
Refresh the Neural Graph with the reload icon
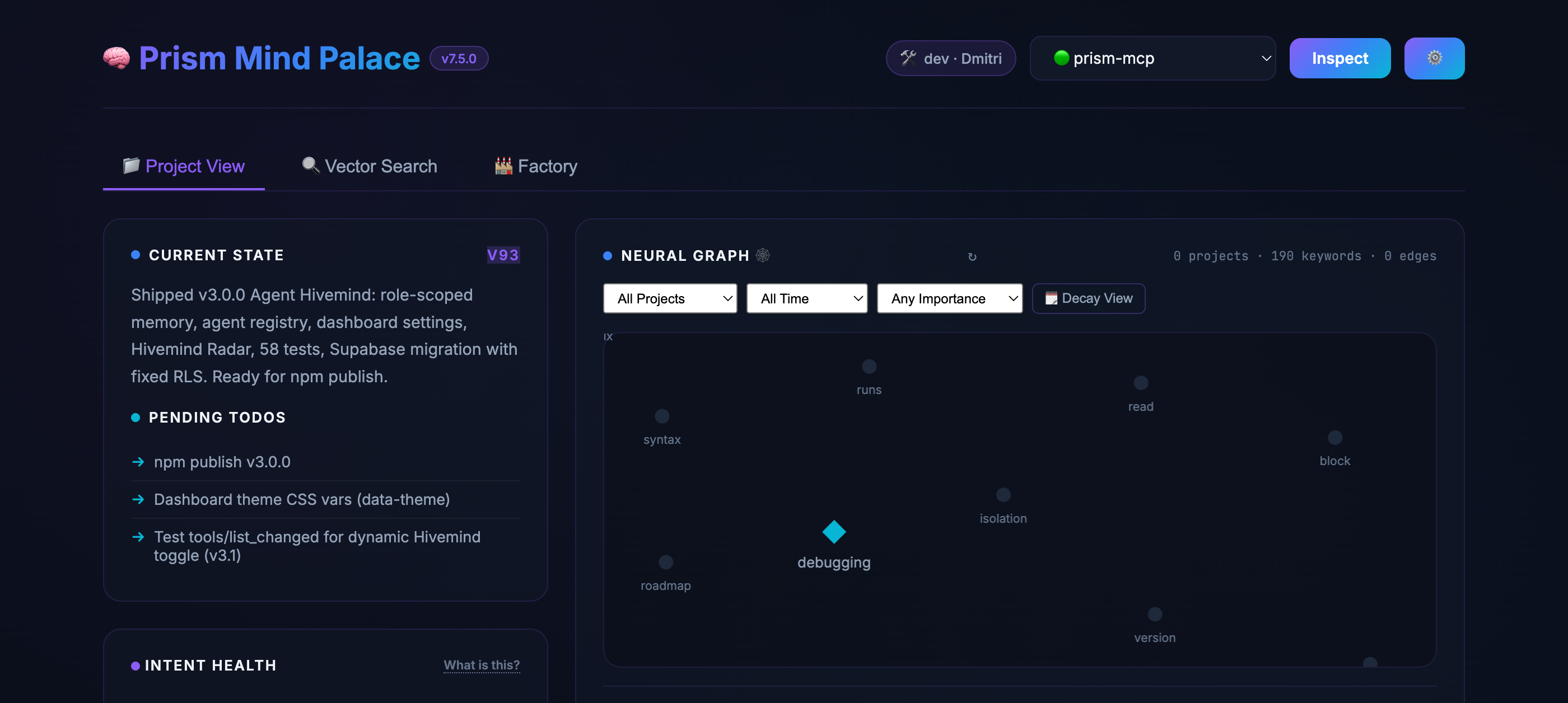[x=972, y=257]
